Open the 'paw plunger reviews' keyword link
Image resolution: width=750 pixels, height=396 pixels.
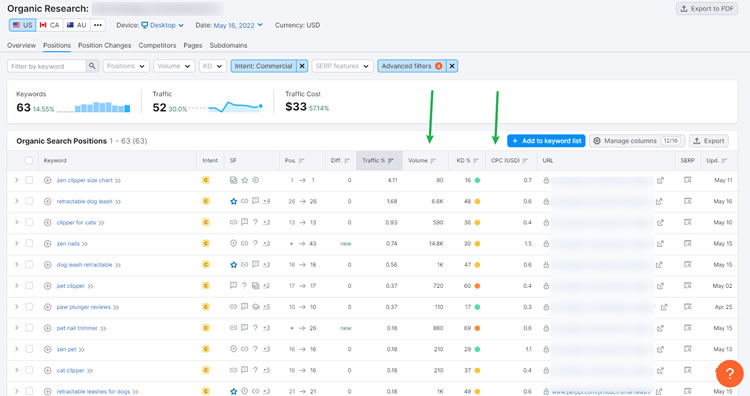click(x=84, y=307)
